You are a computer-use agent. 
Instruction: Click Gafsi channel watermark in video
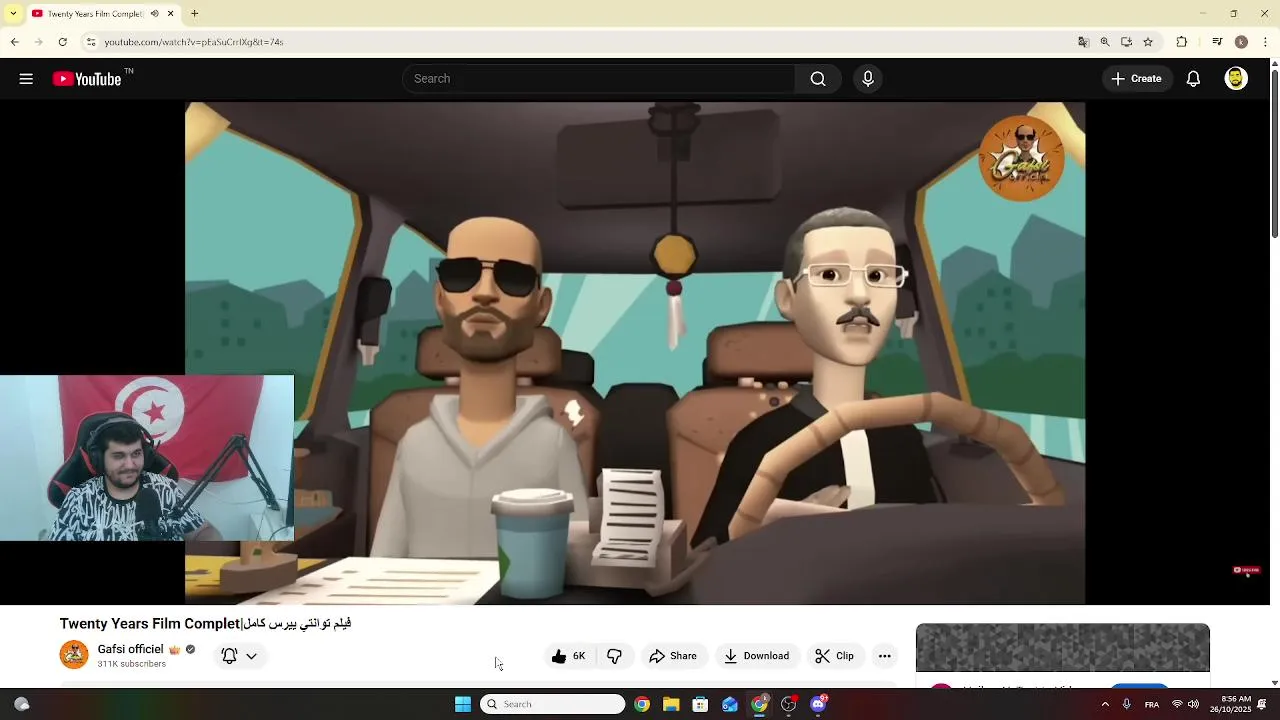pos(1021,158)
